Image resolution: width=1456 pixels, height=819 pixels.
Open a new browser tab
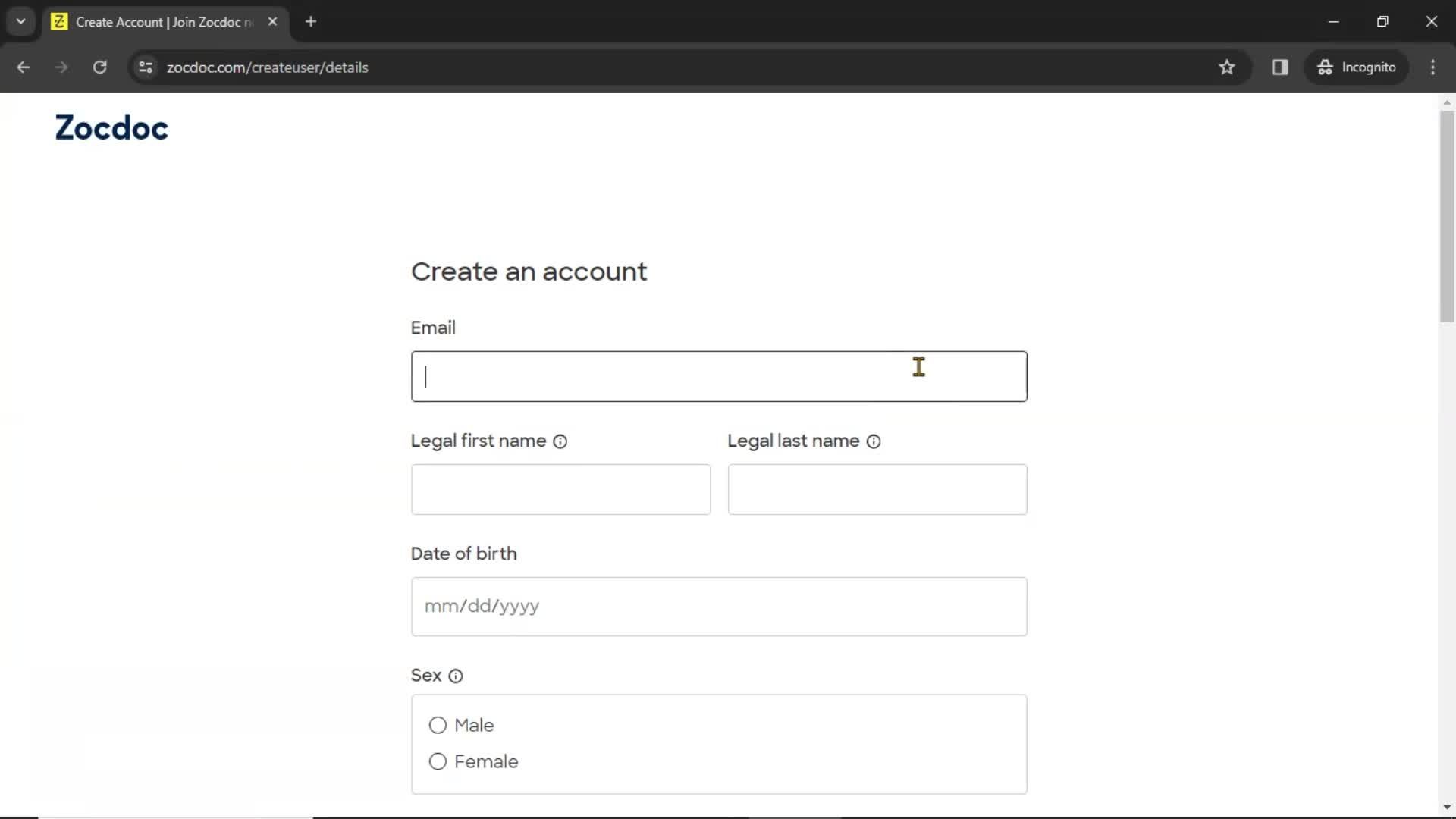click(x=311, y=21)
